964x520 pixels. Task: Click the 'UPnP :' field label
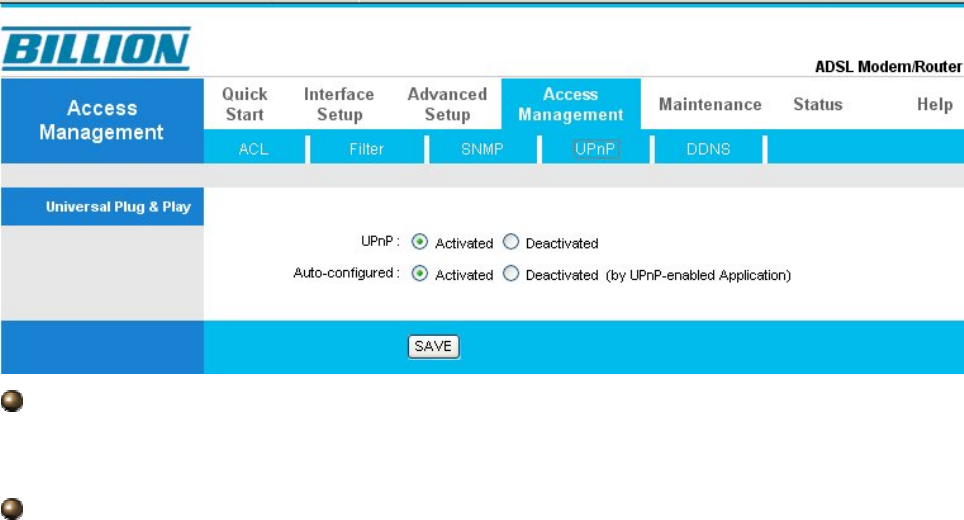(380, 242)
